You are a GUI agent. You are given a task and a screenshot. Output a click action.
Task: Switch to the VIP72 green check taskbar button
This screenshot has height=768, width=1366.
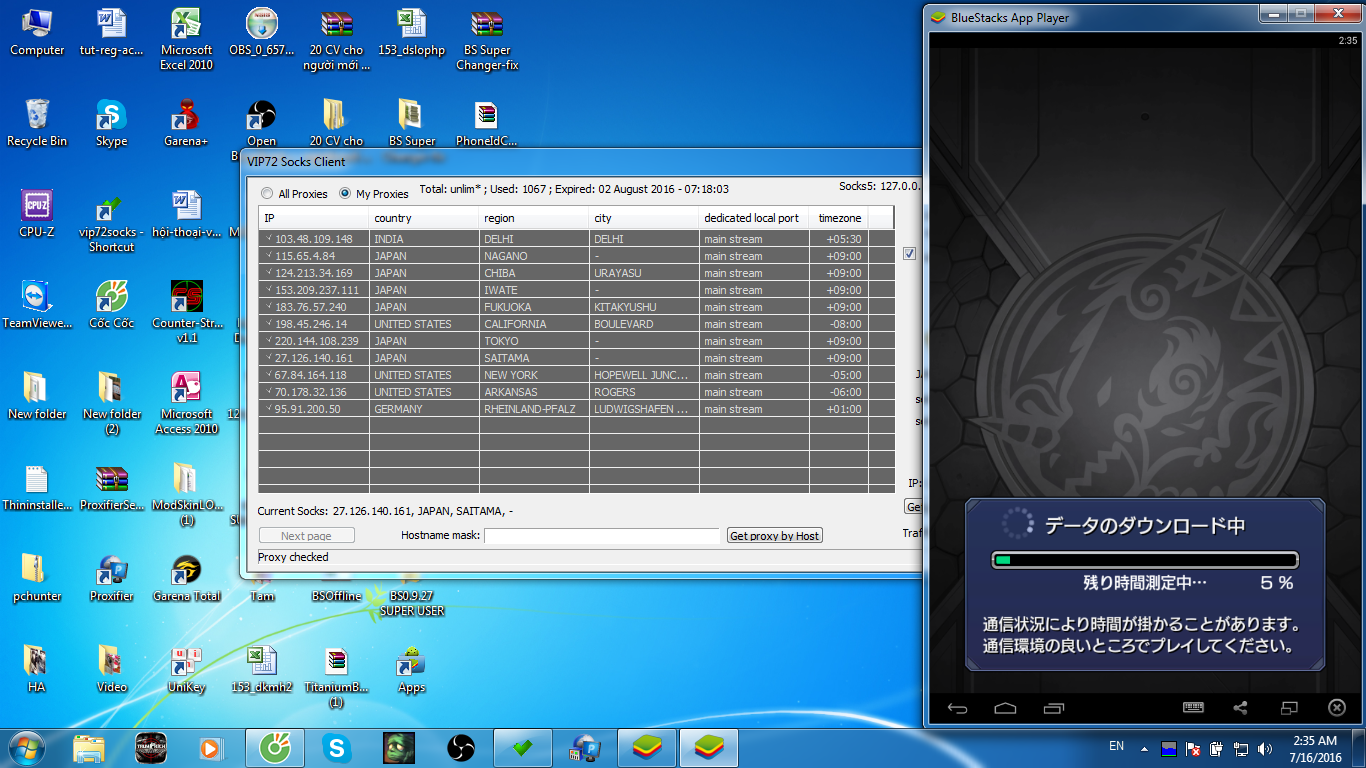click(522, 747)
